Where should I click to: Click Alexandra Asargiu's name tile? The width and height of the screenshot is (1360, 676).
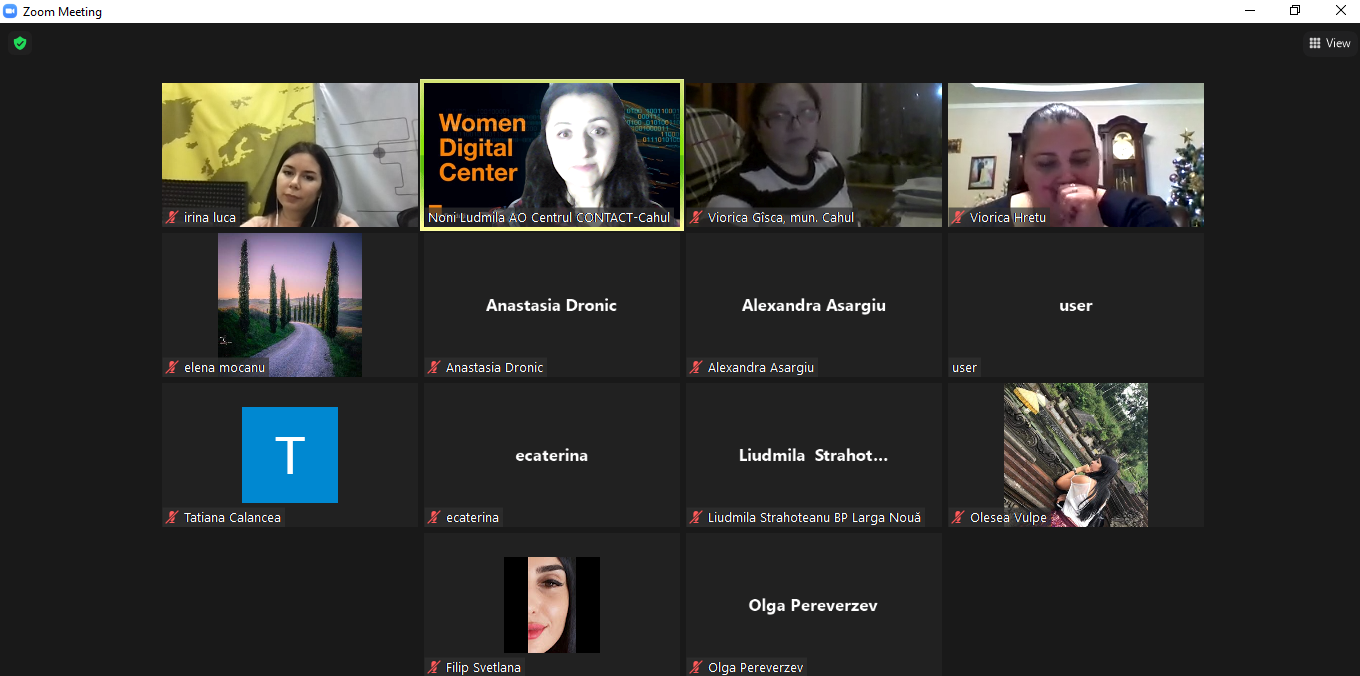(814, 305)
